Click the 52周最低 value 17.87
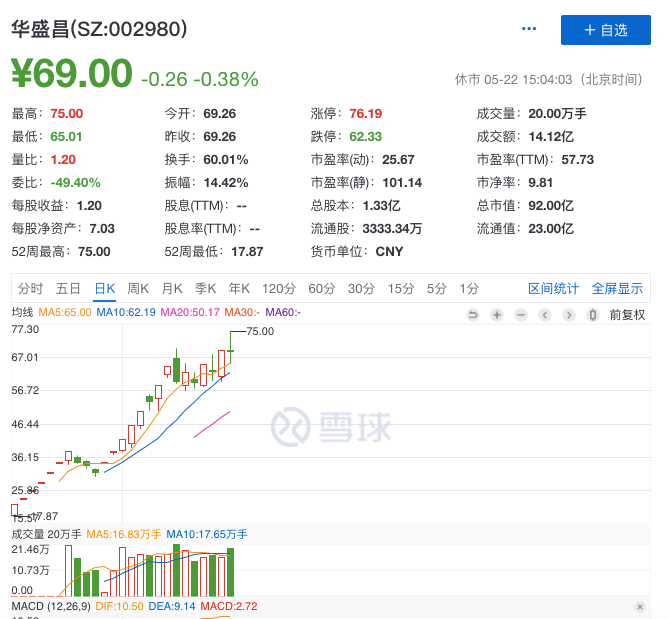This screenshot has height=619, width=670. (247, 252)
